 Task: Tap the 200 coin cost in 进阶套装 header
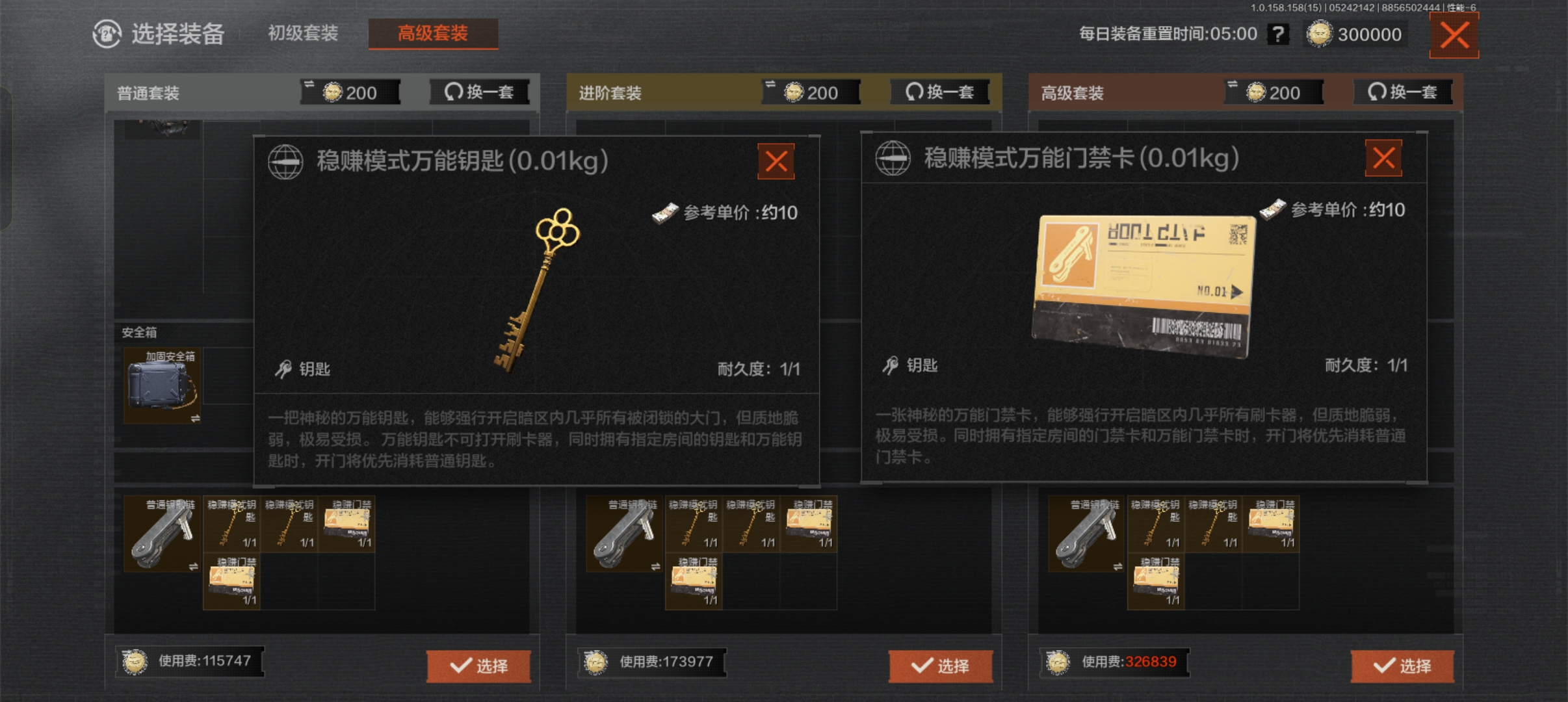coord(812,92)
